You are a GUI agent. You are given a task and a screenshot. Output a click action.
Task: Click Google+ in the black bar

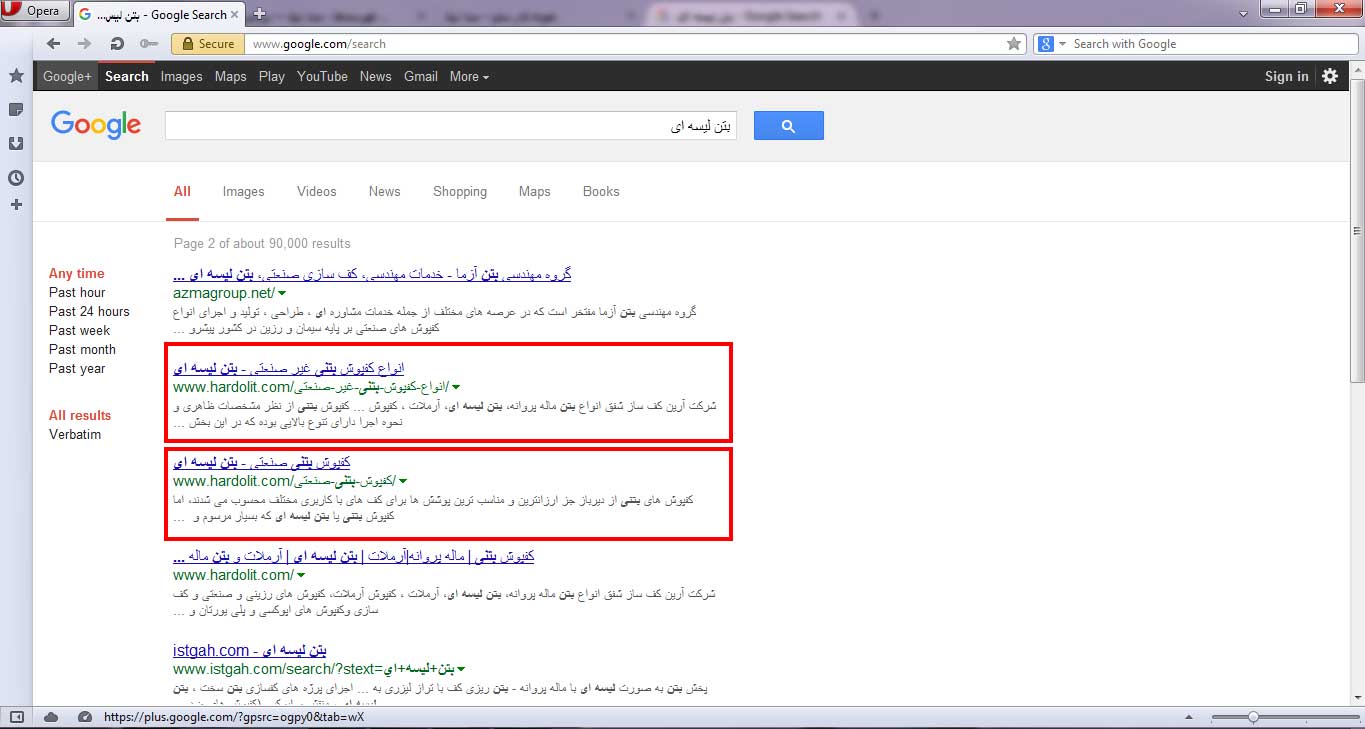(67, 76)
